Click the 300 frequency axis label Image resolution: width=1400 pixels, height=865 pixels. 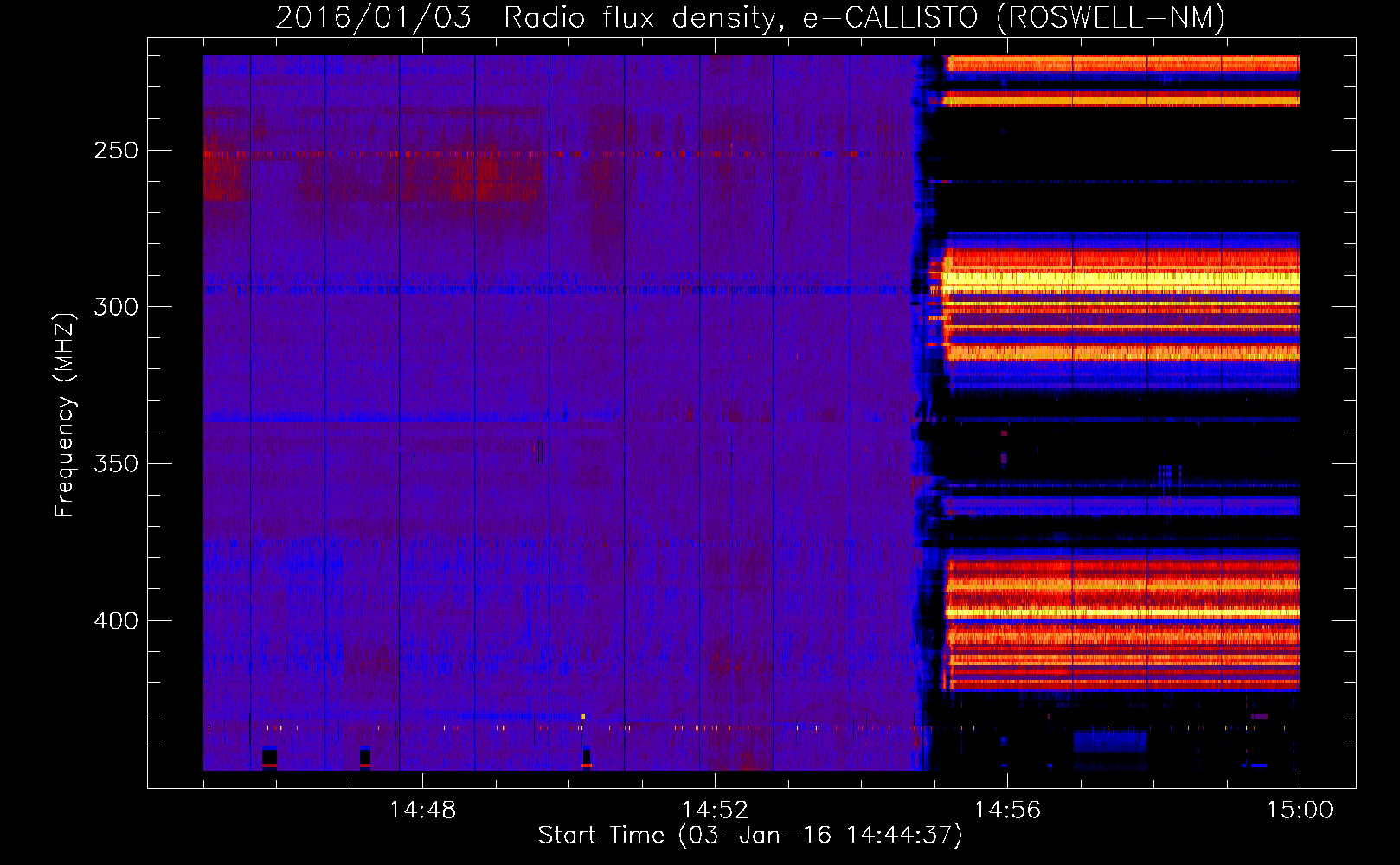coord(116,307)
